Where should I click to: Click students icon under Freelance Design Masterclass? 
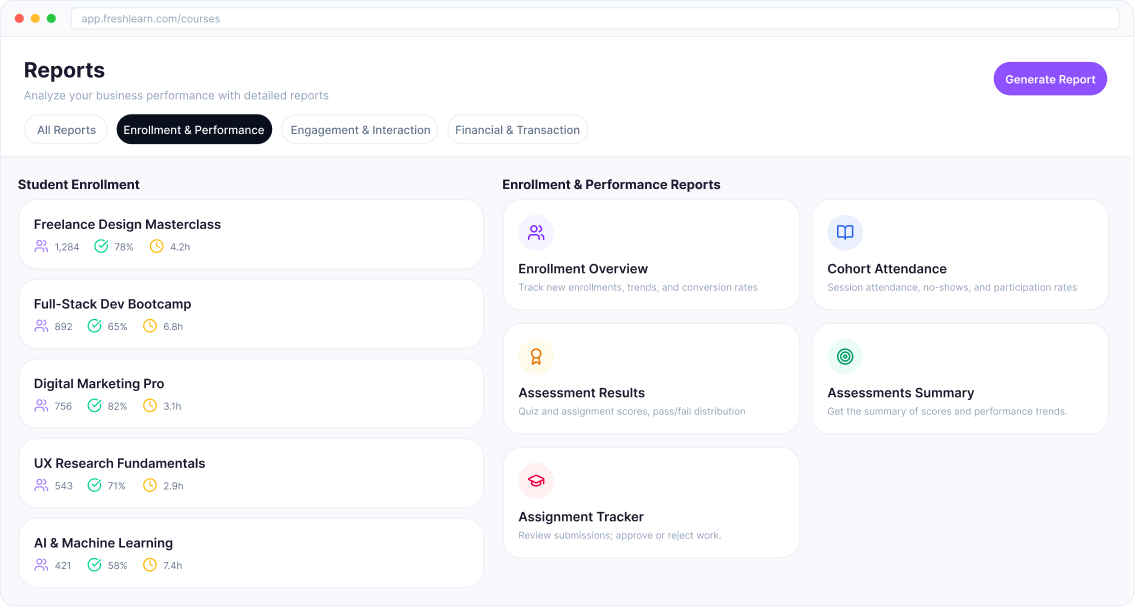(x=41, y=246)
